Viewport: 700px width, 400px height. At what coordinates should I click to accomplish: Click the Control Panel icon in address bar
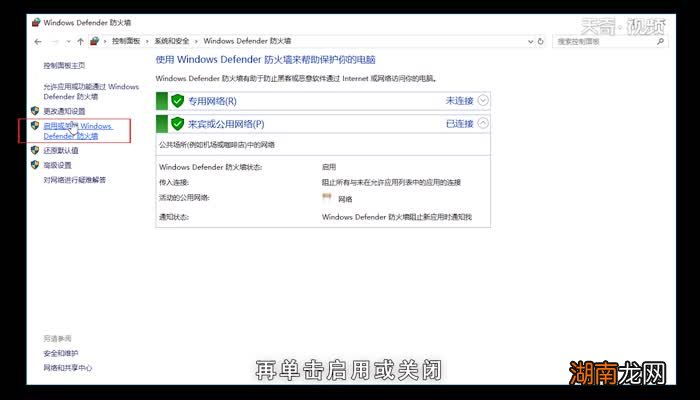point(94,41)
